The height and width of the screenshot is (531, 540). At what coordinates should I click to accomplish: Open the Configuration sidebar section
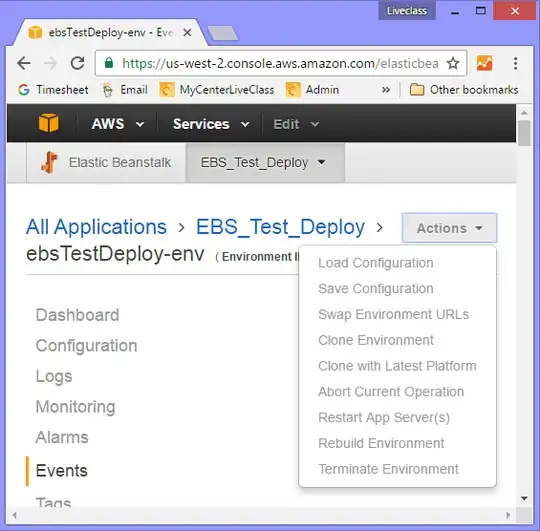point(86,346)
